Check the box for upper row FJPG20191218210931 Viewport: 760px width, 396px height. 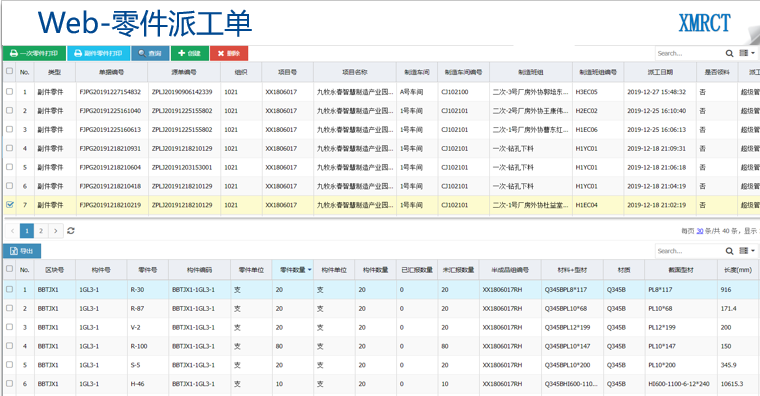click(x=9, y=148)
